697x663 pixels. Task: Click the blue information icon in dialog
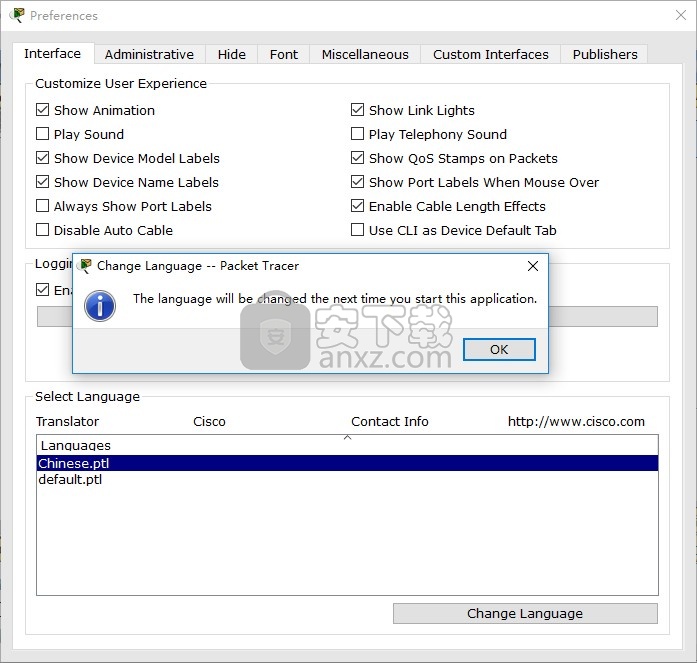pyautogui.click(x=100, y=306)
